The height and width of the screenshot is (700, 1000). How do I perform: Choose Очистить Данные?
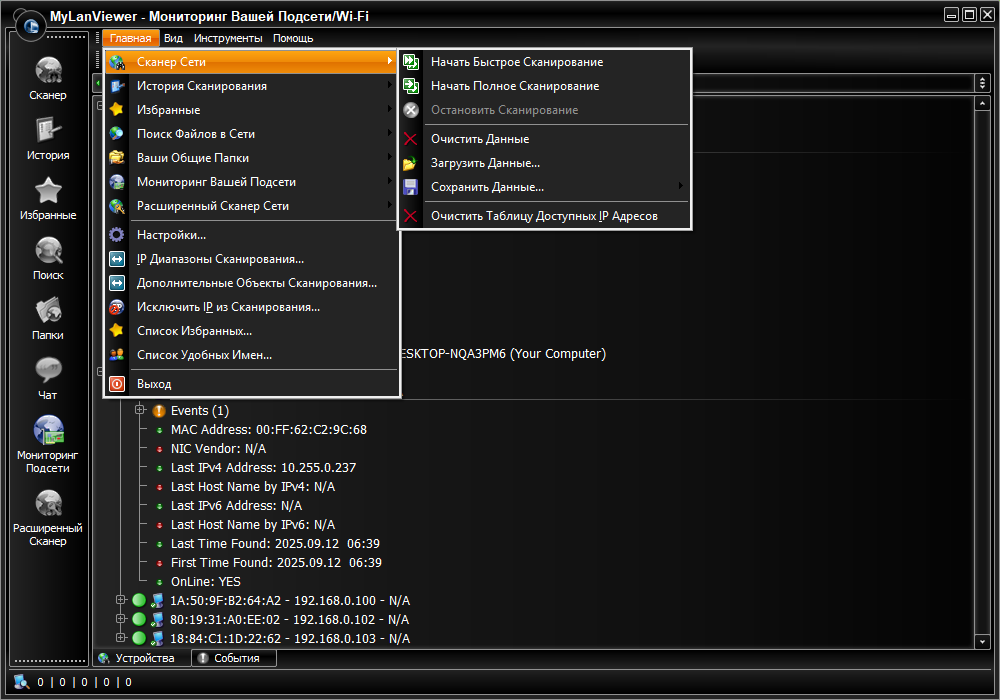click(544, 139)
